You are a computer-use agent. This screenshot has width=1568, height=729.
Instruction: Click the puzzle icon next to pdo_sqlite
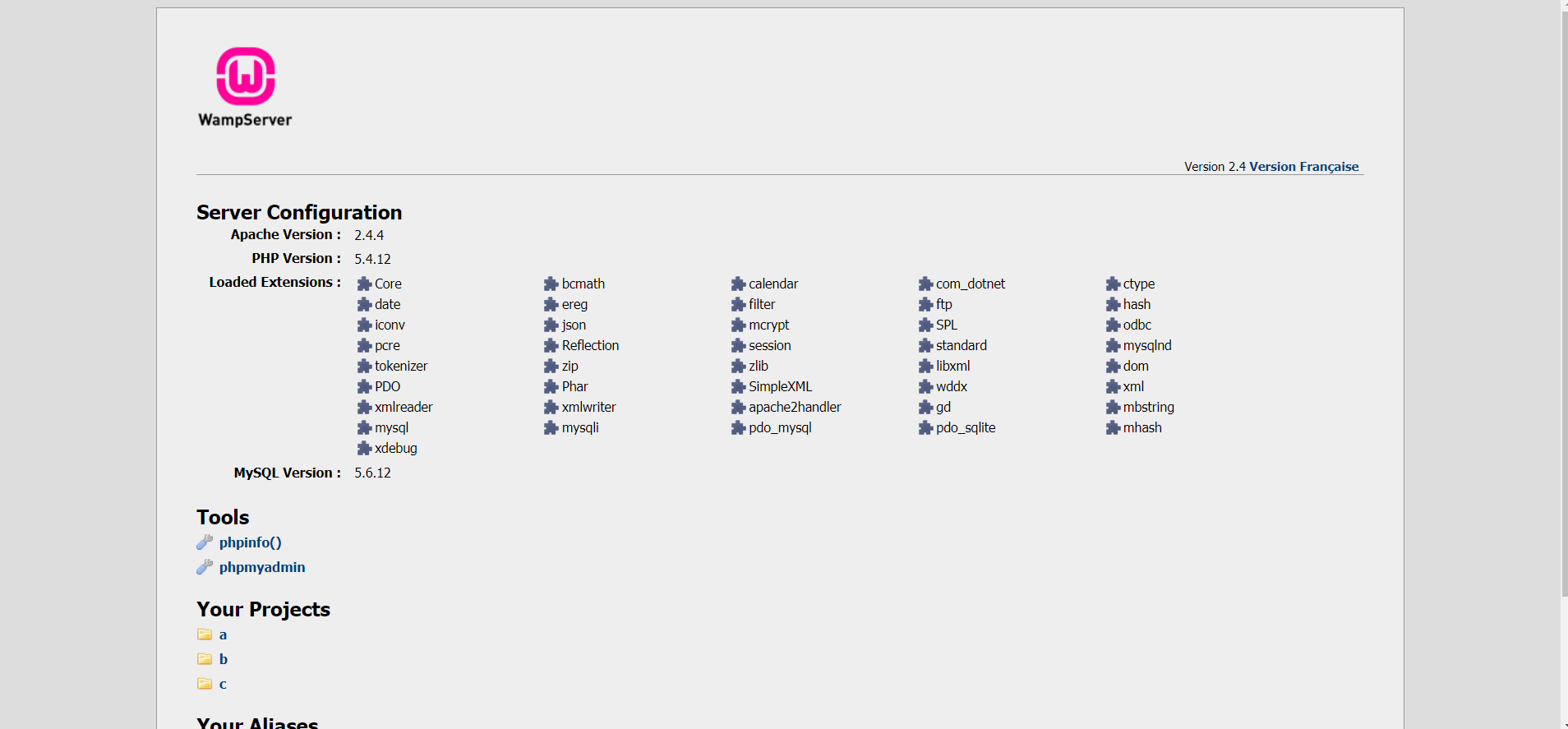[x=925, y=428]
